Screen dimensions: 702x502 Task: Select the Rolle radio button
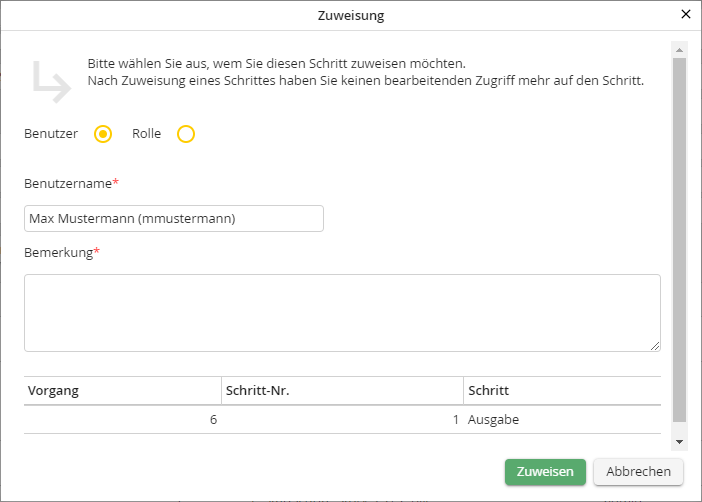tap(185, 134)
